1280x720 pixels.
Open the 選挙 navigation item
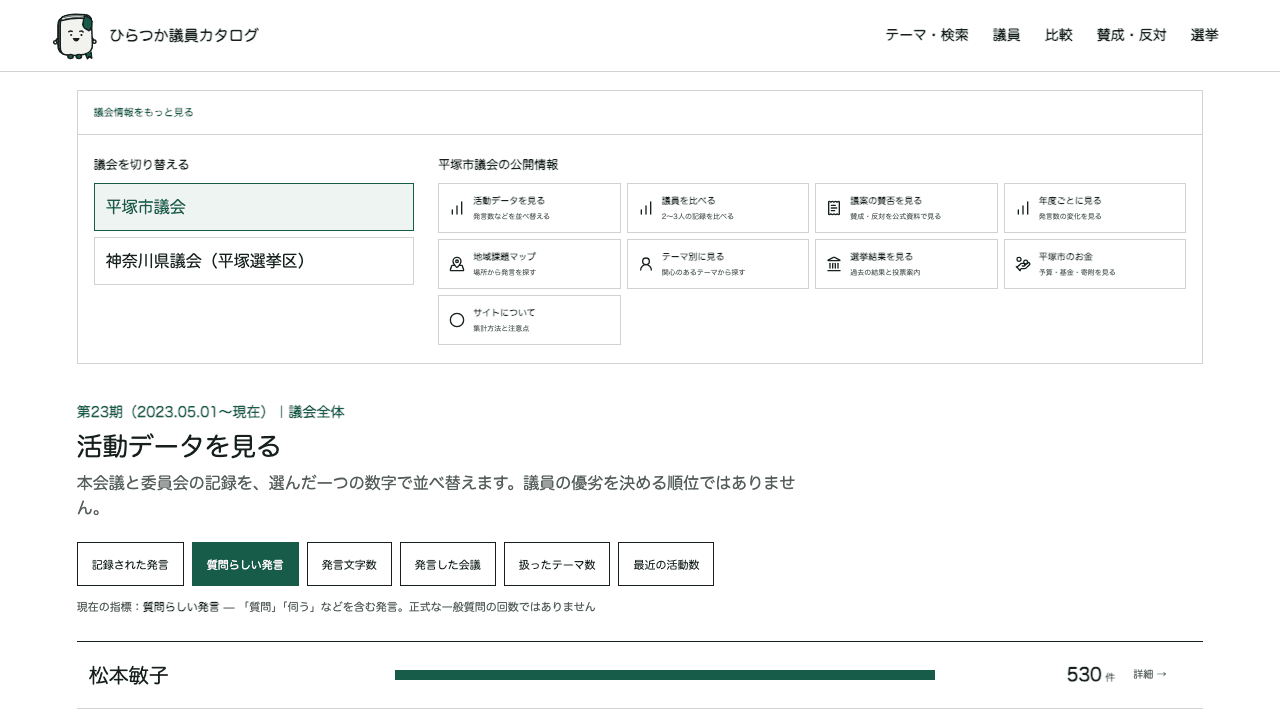1205,35
